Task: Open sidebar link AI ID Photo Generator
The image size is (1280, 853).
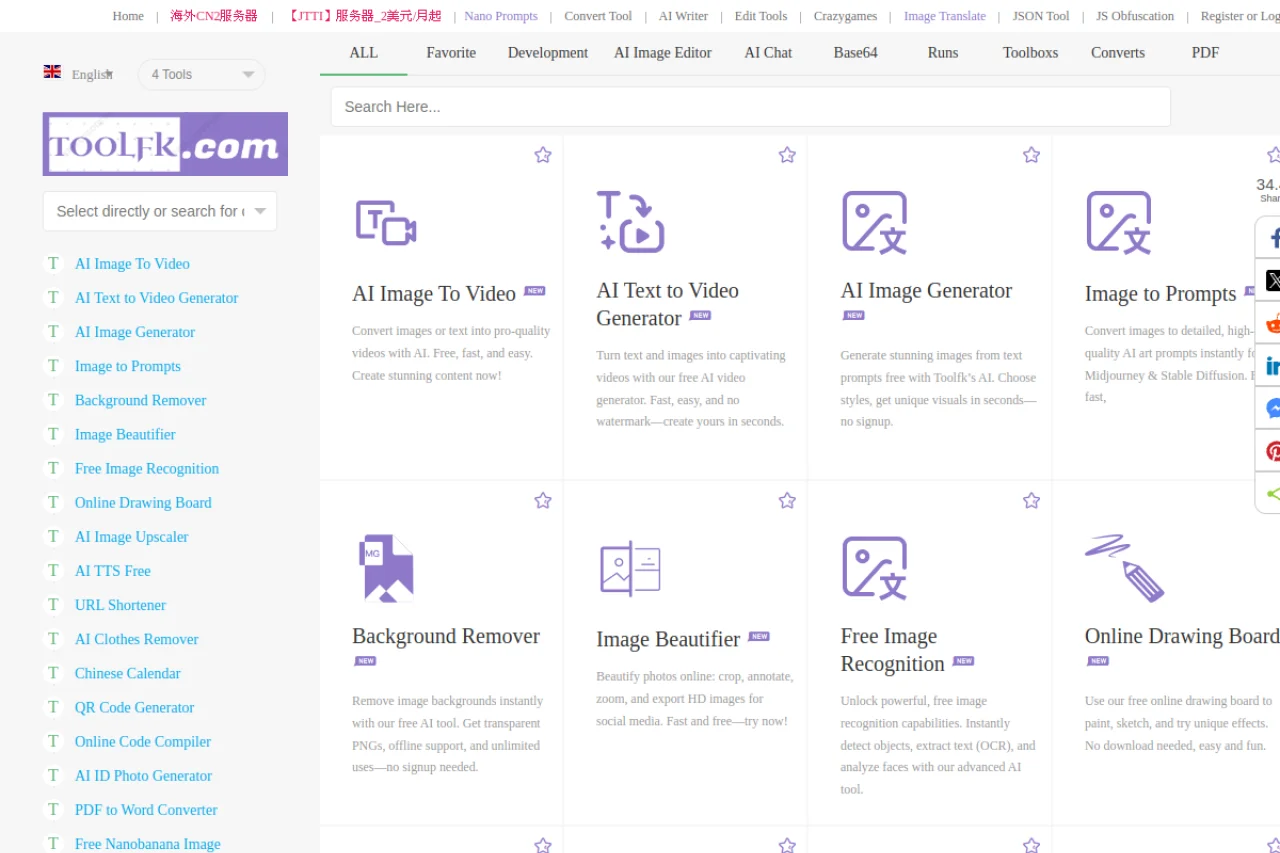Action: pos(144,776)
